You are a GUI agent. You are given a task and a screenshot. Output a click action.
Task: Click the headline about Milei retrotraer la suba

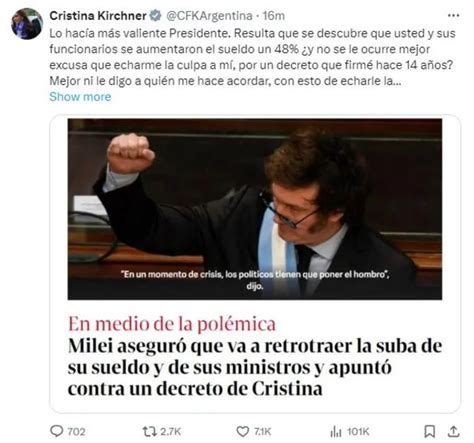pyautogui.click(x=255, y=367)
